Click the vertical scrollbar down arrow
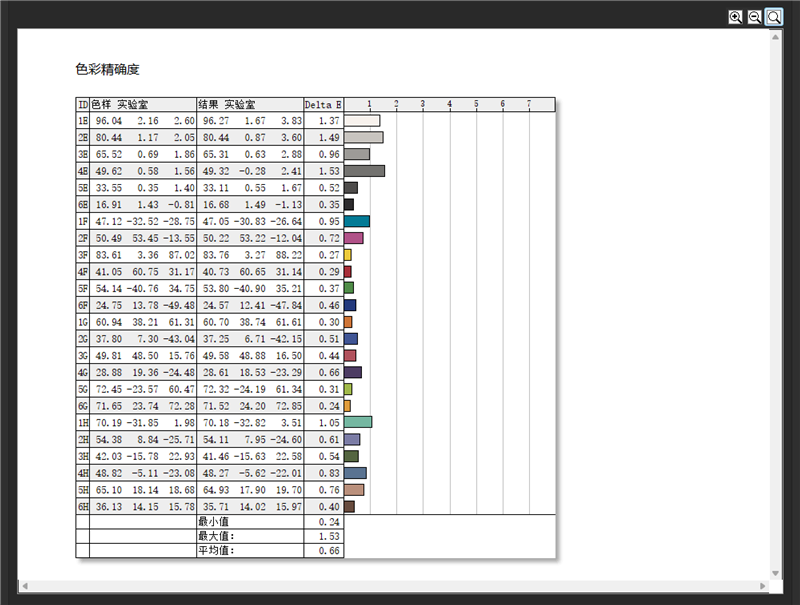800x605 pixels. point(776,573)
